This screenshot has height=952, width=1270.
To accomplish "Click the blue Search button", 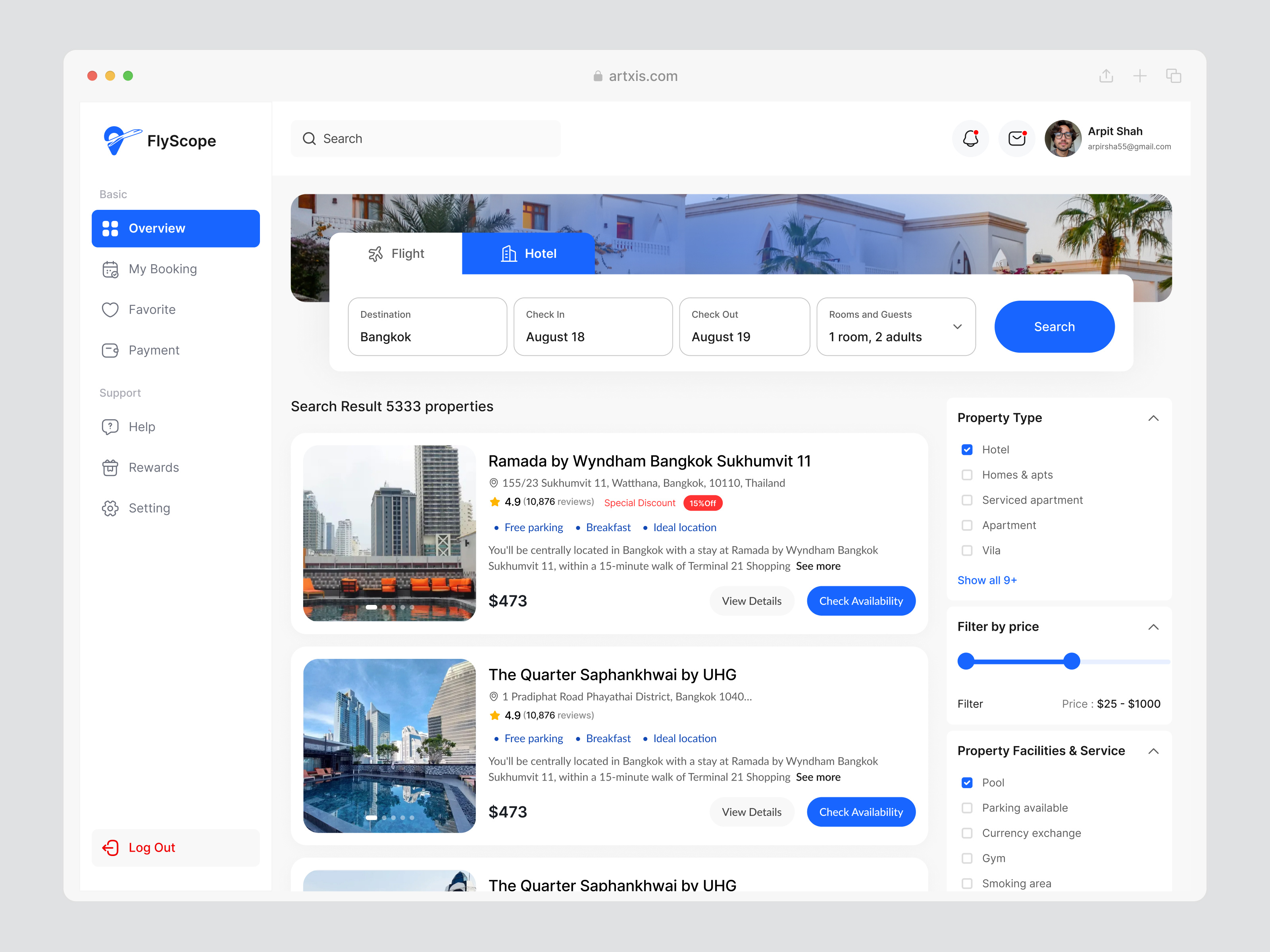I will tap(1055, 326).
